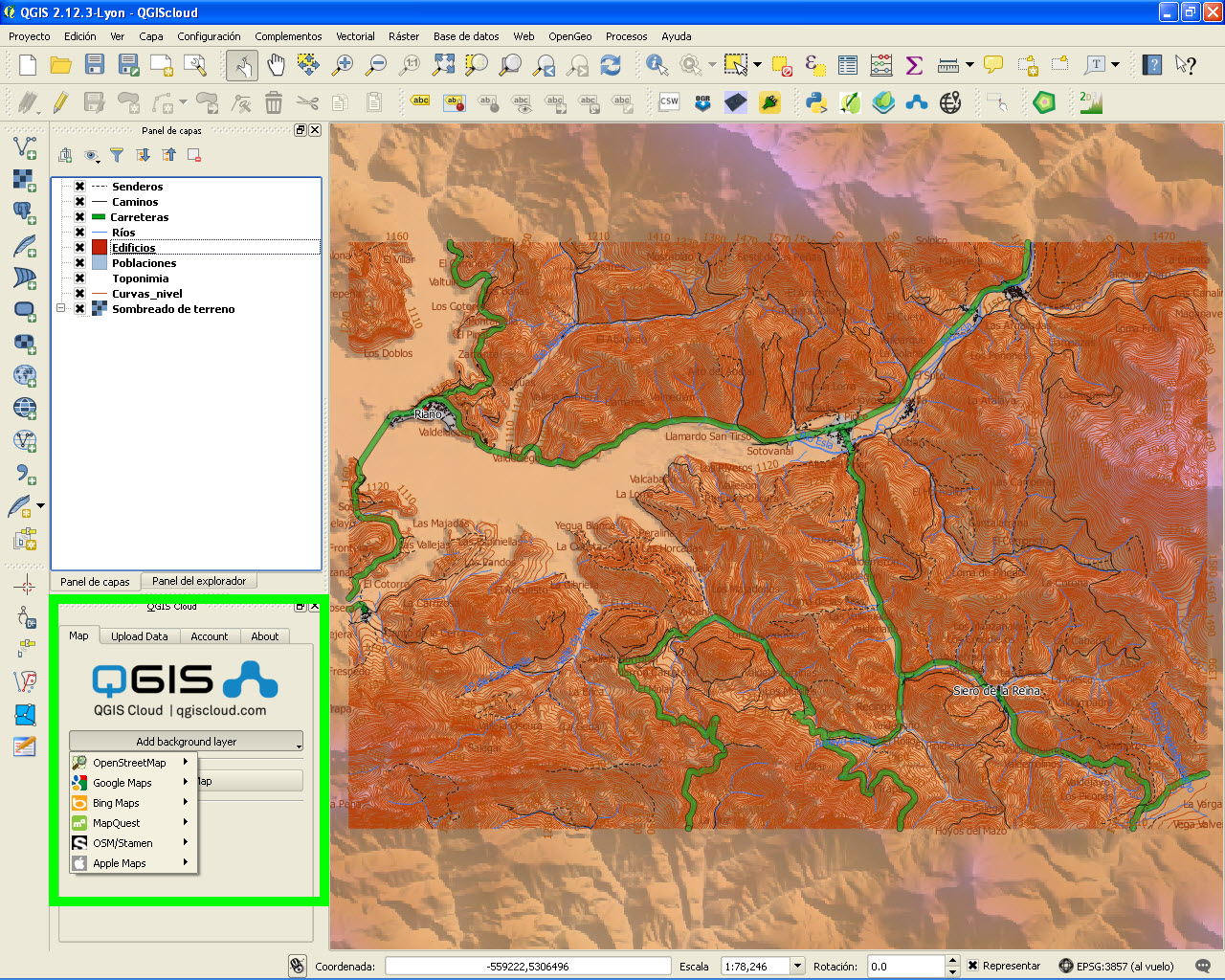Screen dimensions: 1225x980
Task: Switch to the Upload Data tab
Action: [139, 635]
